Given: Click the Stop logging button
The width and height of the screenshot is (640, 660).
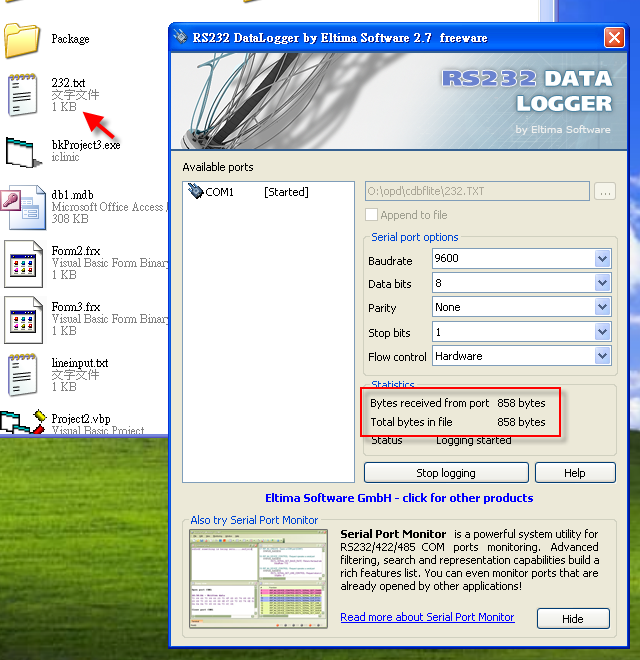Looking at the screenshot, I should pyautogui.click(x=446, y=473).
